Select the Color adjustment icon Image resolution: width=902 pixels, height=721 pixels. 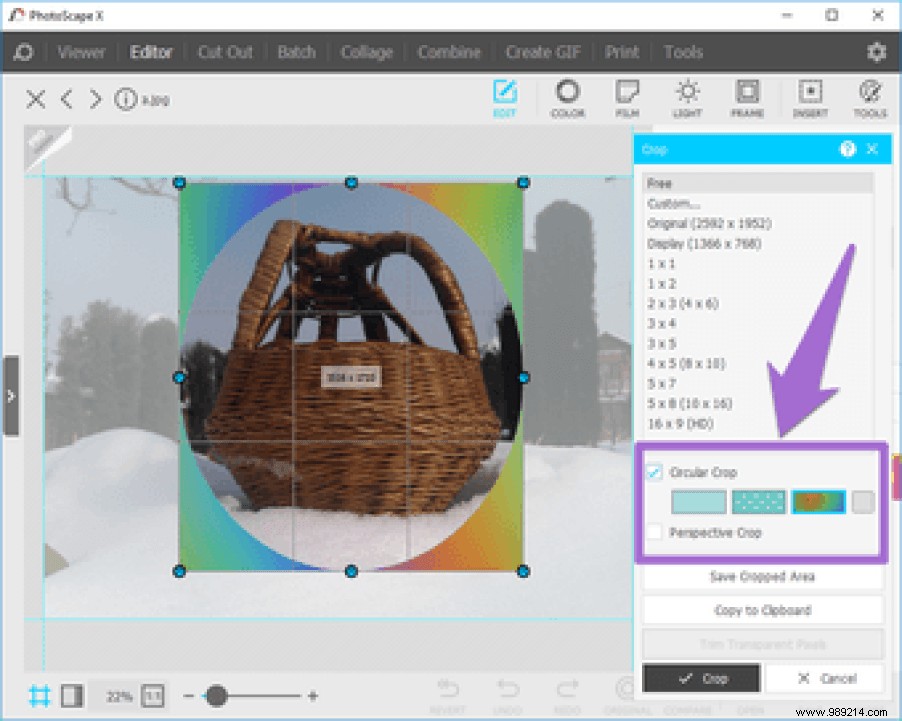click(567, 98)
